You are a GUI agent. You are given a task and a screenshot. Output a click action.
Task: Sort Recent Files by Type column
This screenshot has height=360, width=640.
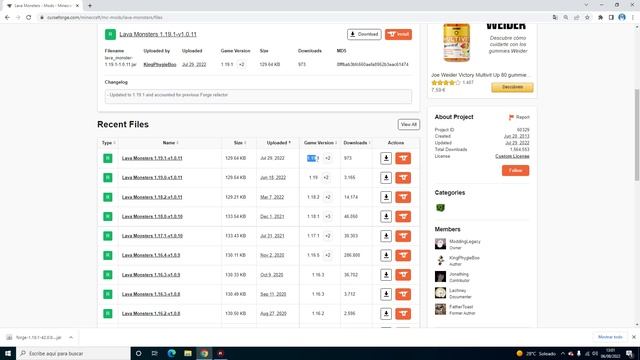tap(108, 143)
